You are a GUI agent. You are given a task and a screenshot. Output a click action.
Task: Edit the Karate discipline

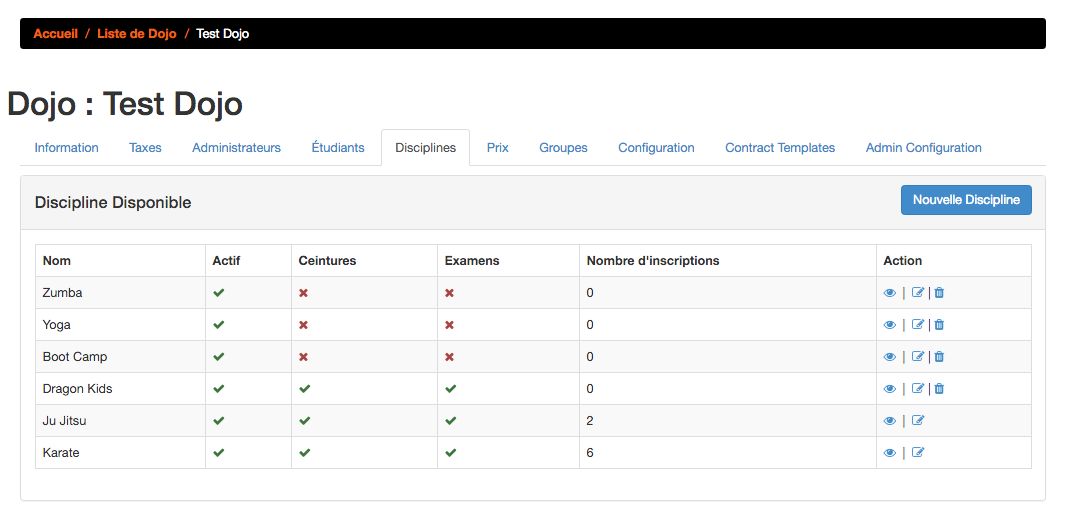point(918,452)
